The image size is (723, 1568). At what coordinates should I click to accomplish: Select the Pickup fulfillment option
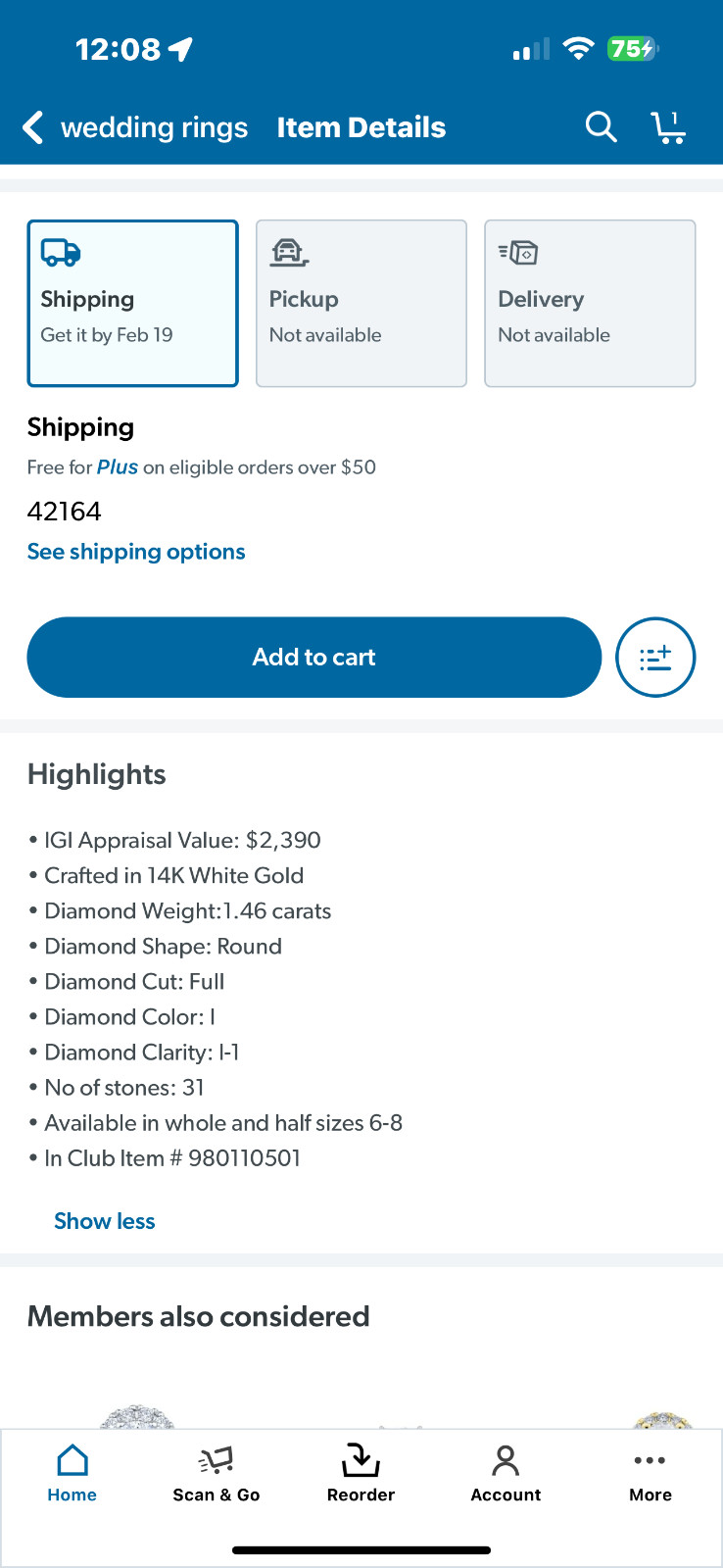click(x=361, y=304)
